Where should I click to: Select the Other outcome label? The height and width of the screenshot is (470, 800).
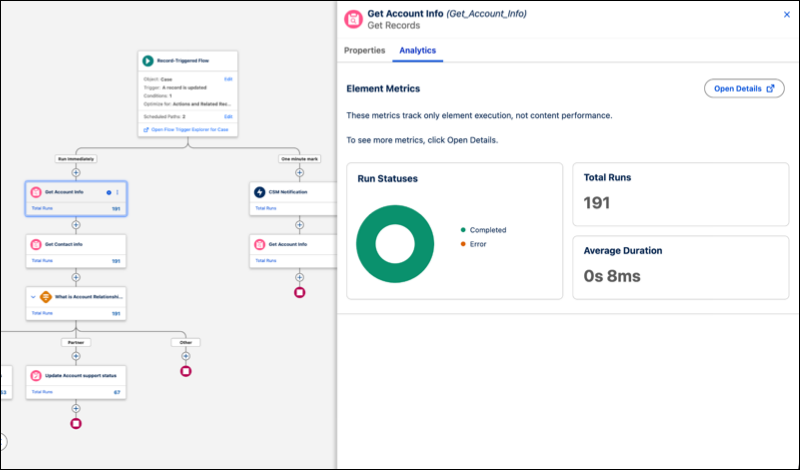[x=186, y=342]
